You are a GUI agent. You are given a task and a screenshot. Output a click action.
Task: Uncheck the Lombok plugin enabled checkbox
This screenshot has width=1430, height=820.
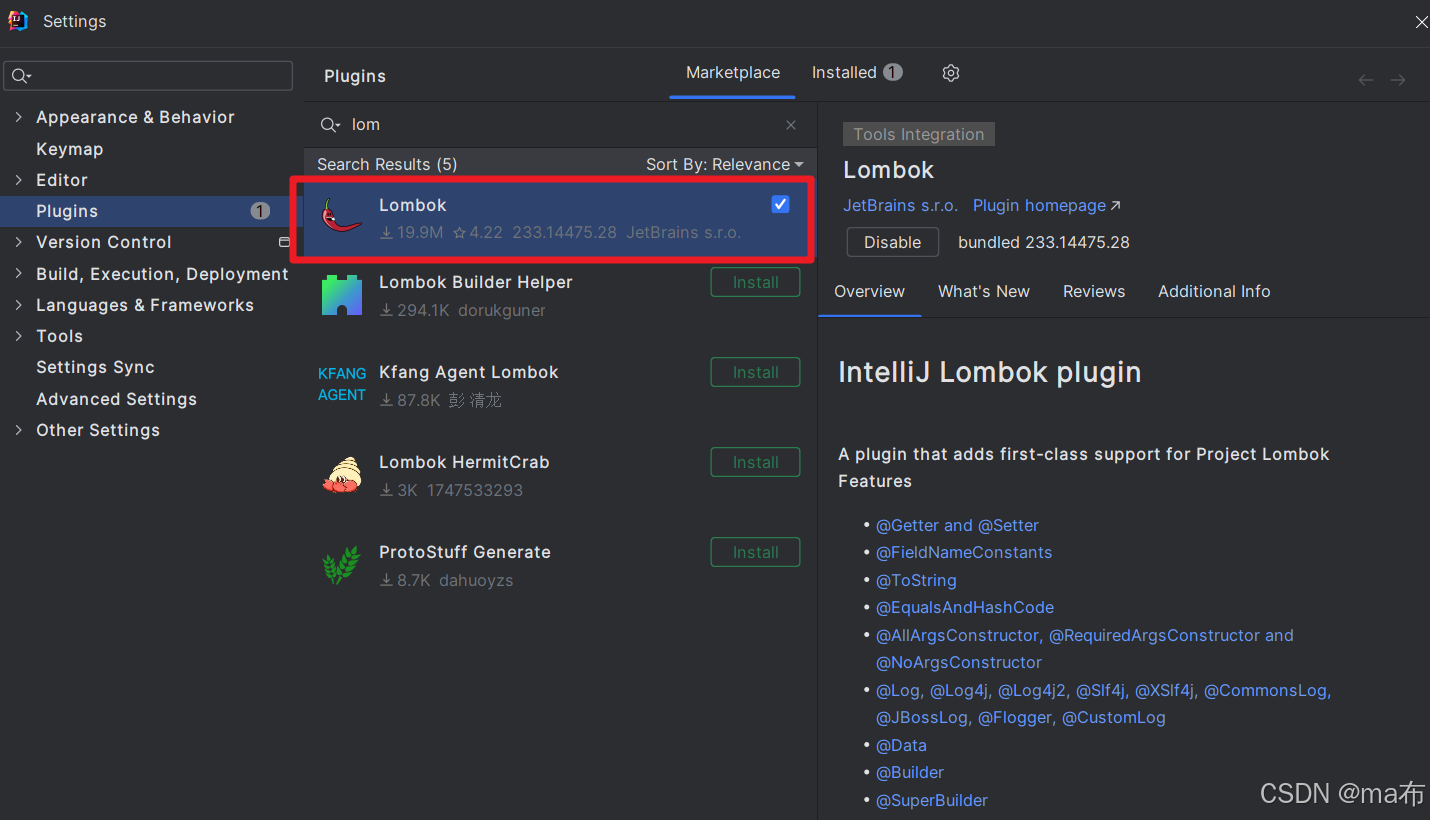coord(781,204)
